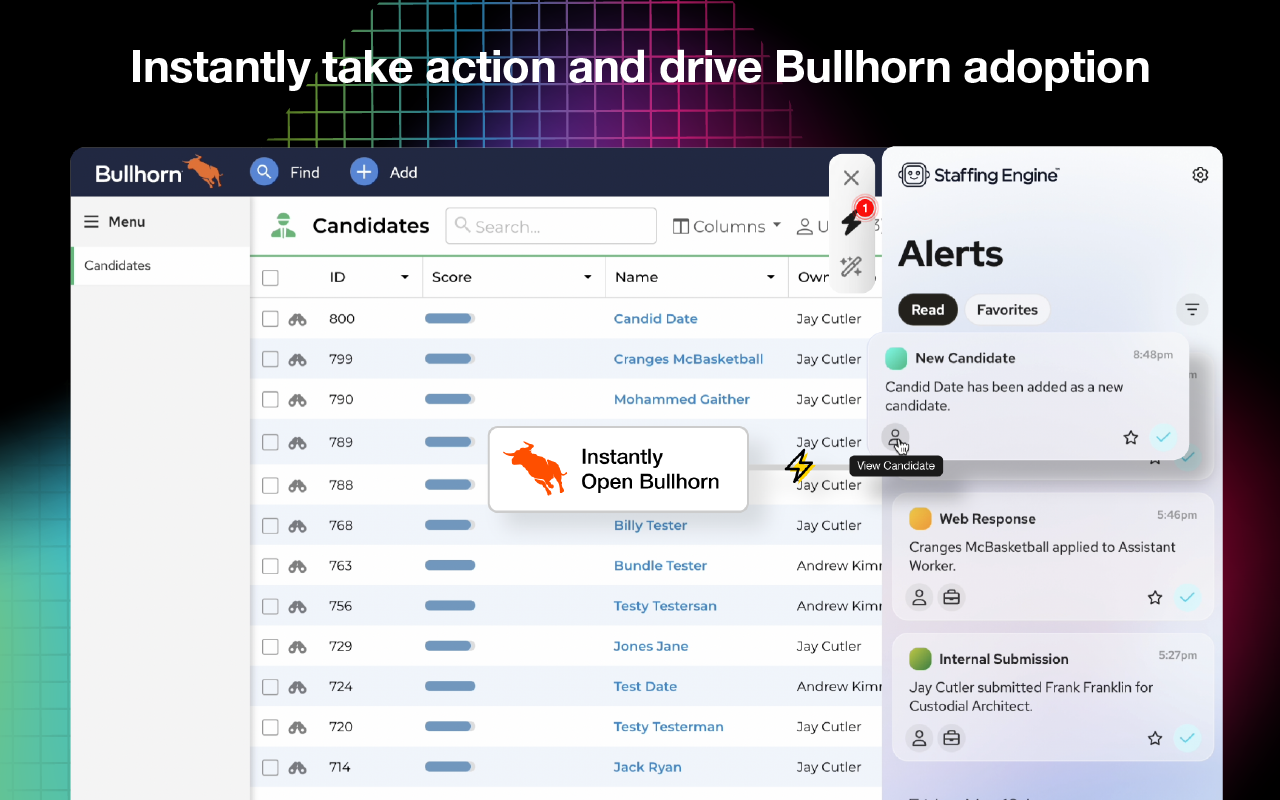Switch to the Favorites alerts tab
This screenshot has width=1280, height=800.
click(x=1007, y=310)
